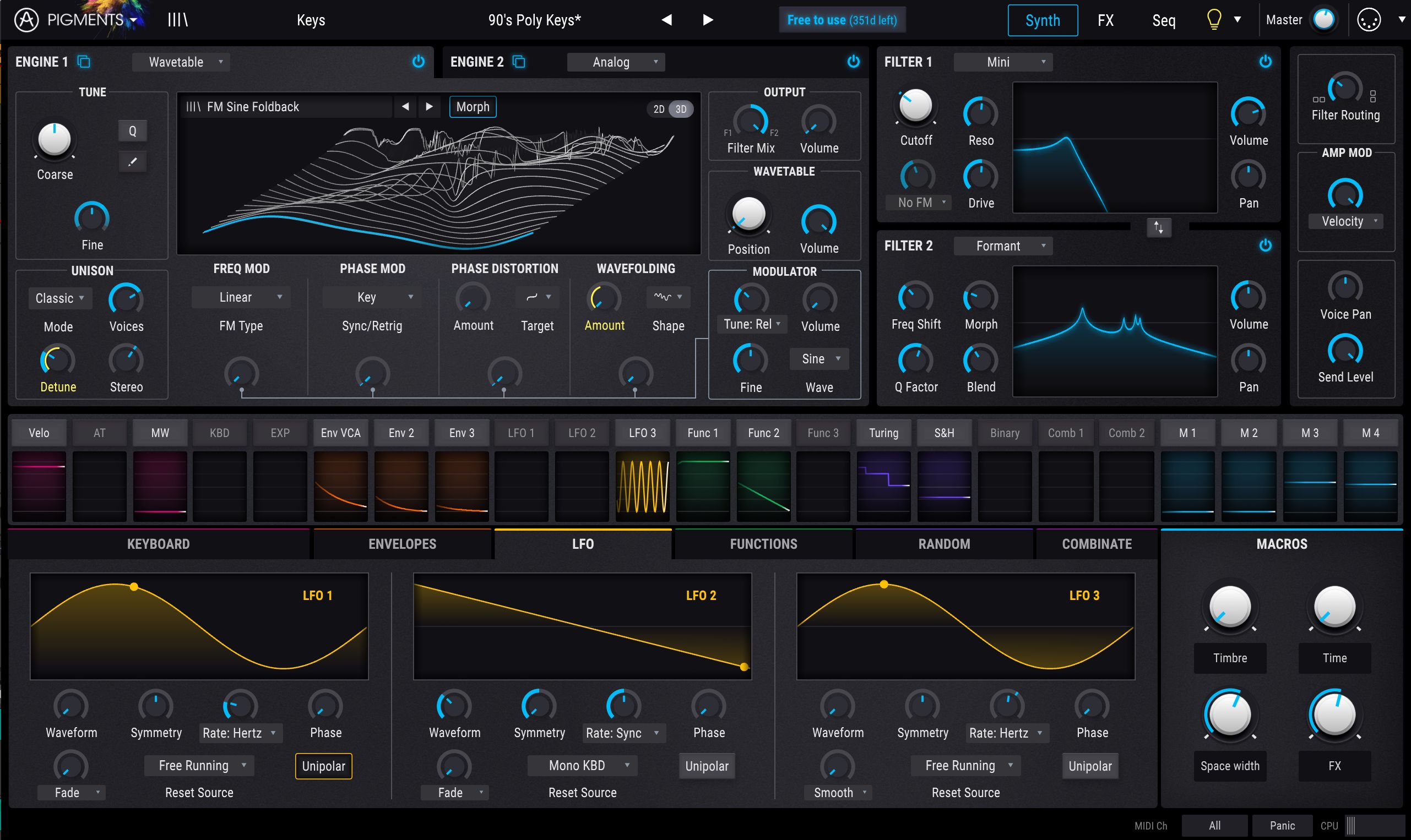The height and width of the screenshot is (840, 1411).
Task: Toggle the Morph wavetable button
Action: point(473,106)
